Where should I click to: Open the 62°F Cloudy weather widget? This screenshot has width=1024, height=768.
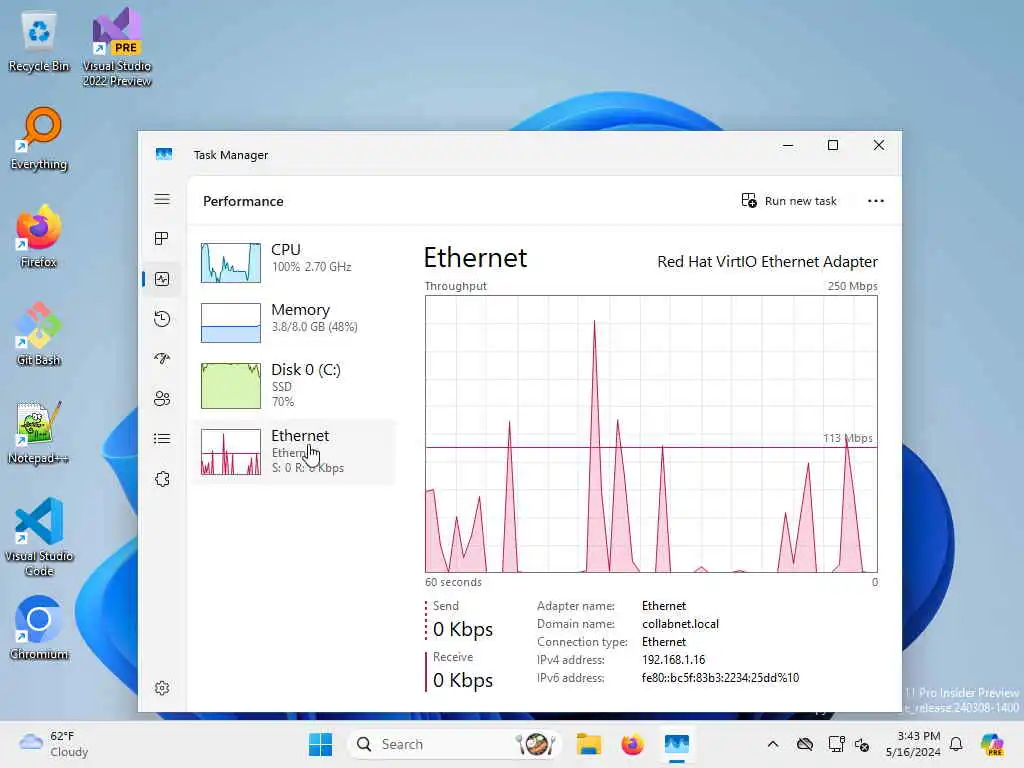[x=54, y=744]
